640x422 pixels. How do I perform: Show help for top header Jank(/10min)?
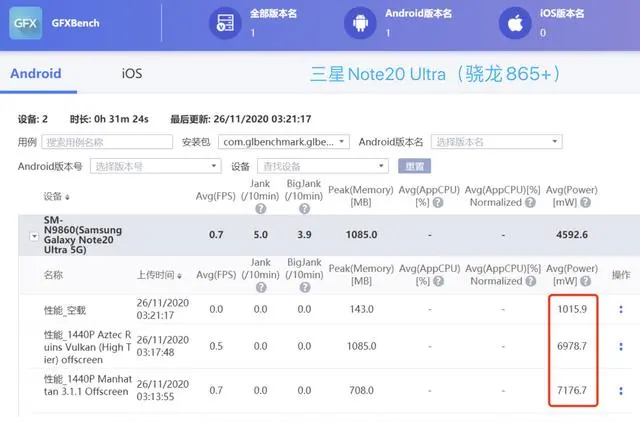point(260,209)
